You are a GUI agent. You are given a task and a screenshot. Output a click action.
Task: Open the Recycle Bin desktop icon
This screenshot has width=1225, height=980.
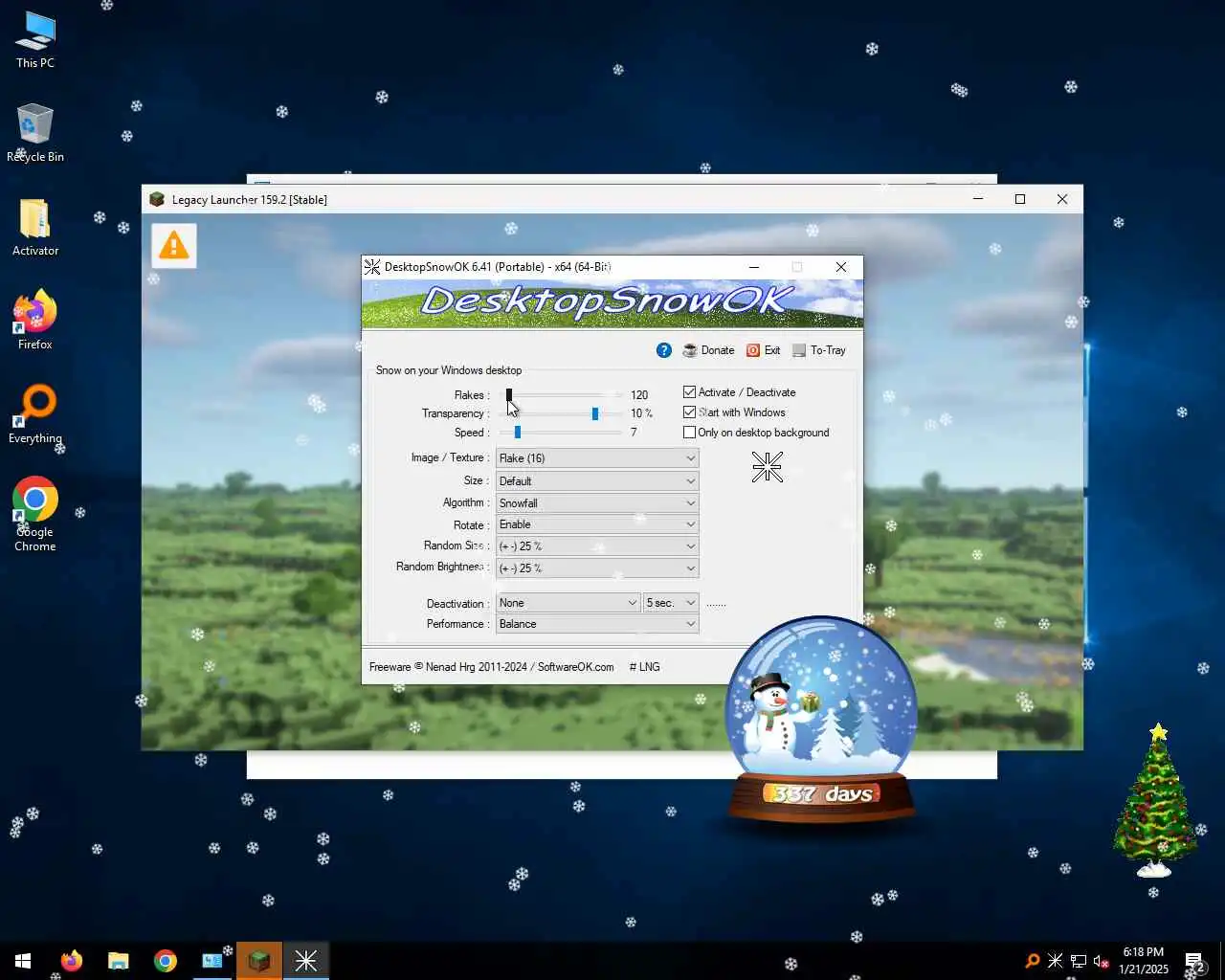[x=35, y=133]
